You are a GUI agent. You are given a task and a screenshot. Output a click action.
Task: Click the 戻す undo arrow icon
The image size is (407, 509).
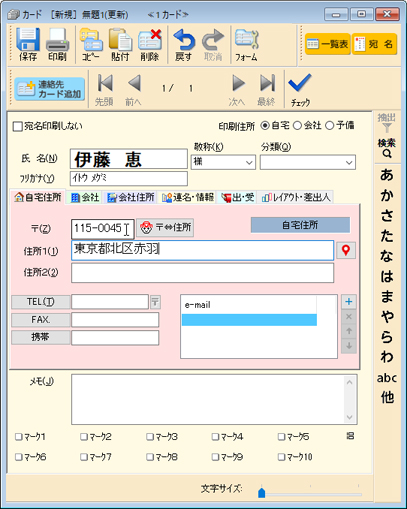[x=184, y=40]
